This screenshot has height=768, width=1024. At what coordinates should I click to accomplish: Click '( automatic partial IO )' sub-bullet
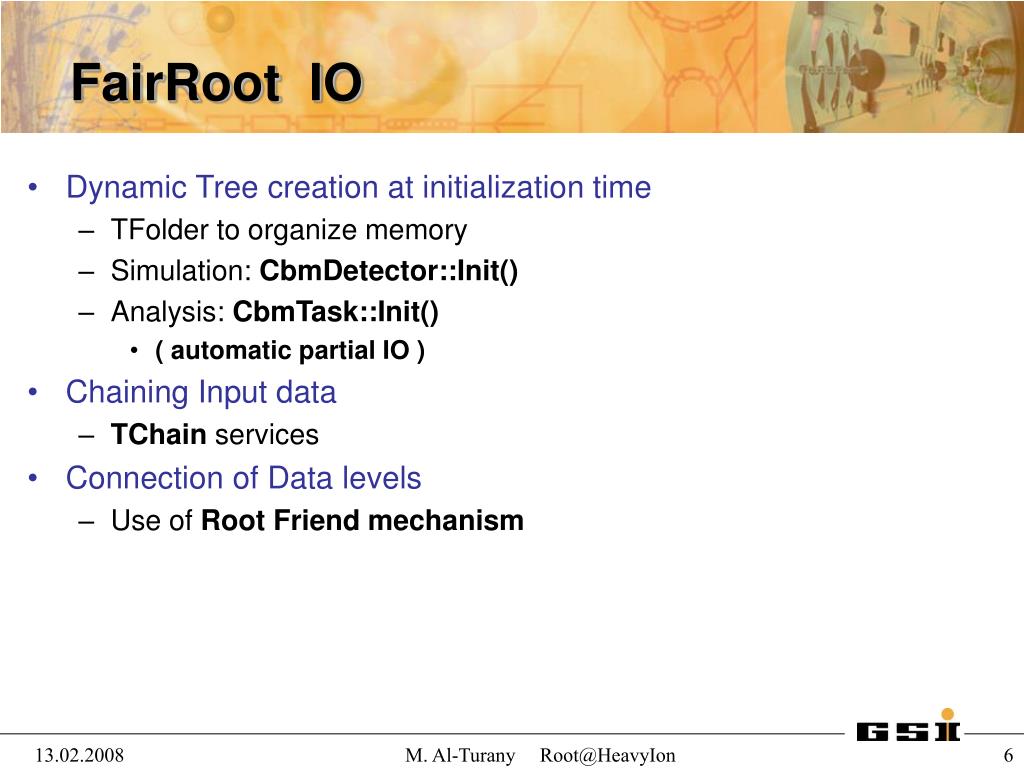click(x=290, y=351)
